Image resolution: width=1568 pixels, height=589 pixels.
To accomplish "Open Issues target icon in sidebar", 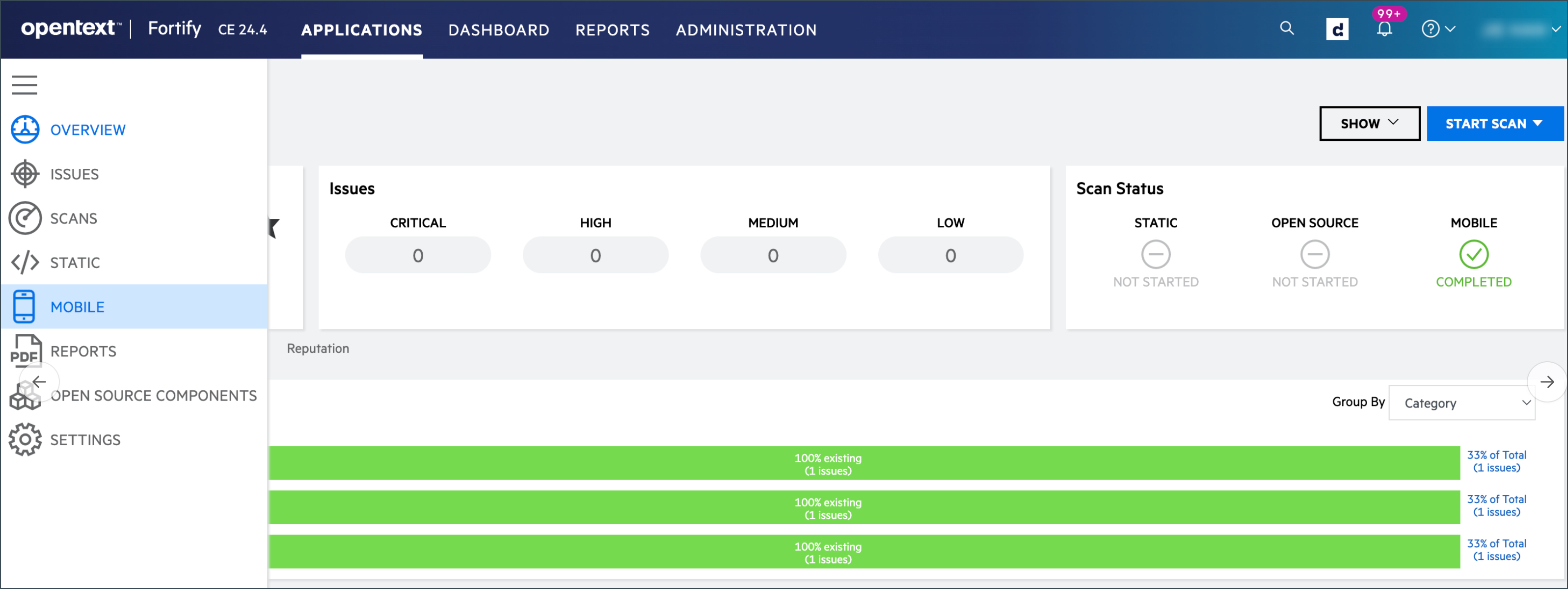I will 25,174.
